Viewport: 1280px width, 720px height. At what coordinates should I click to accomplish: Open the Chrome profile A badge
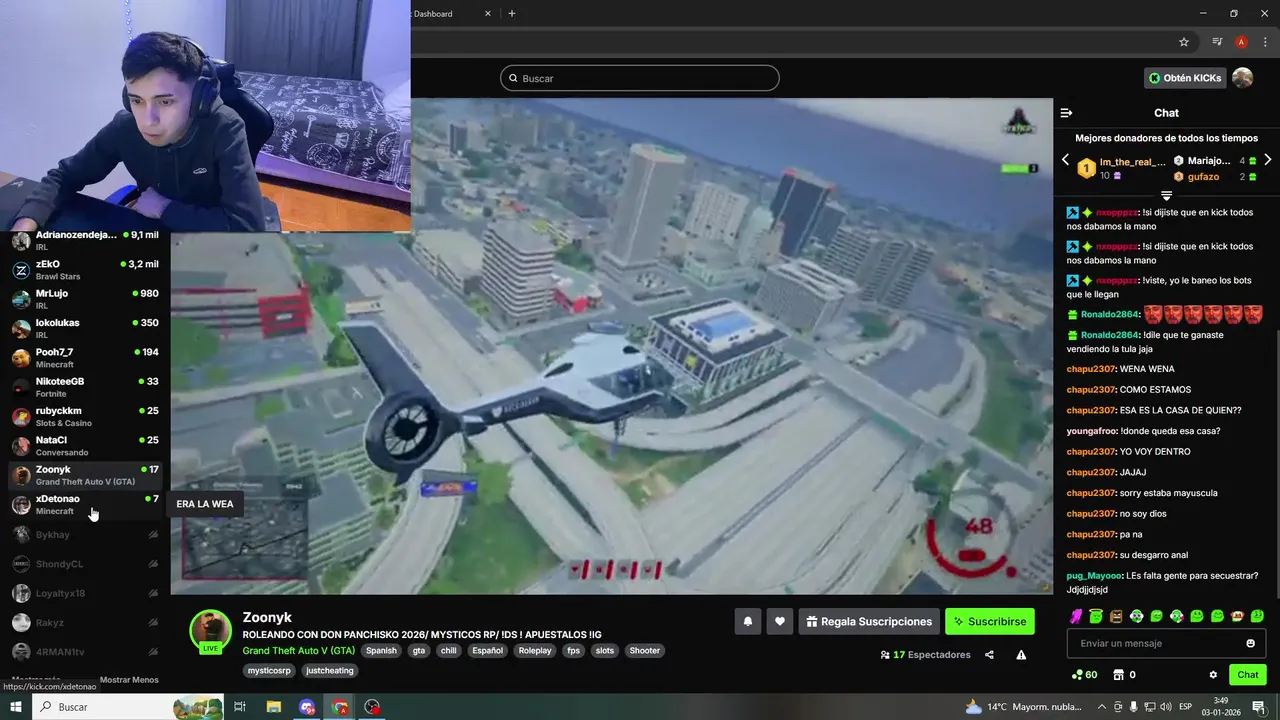1241,42
